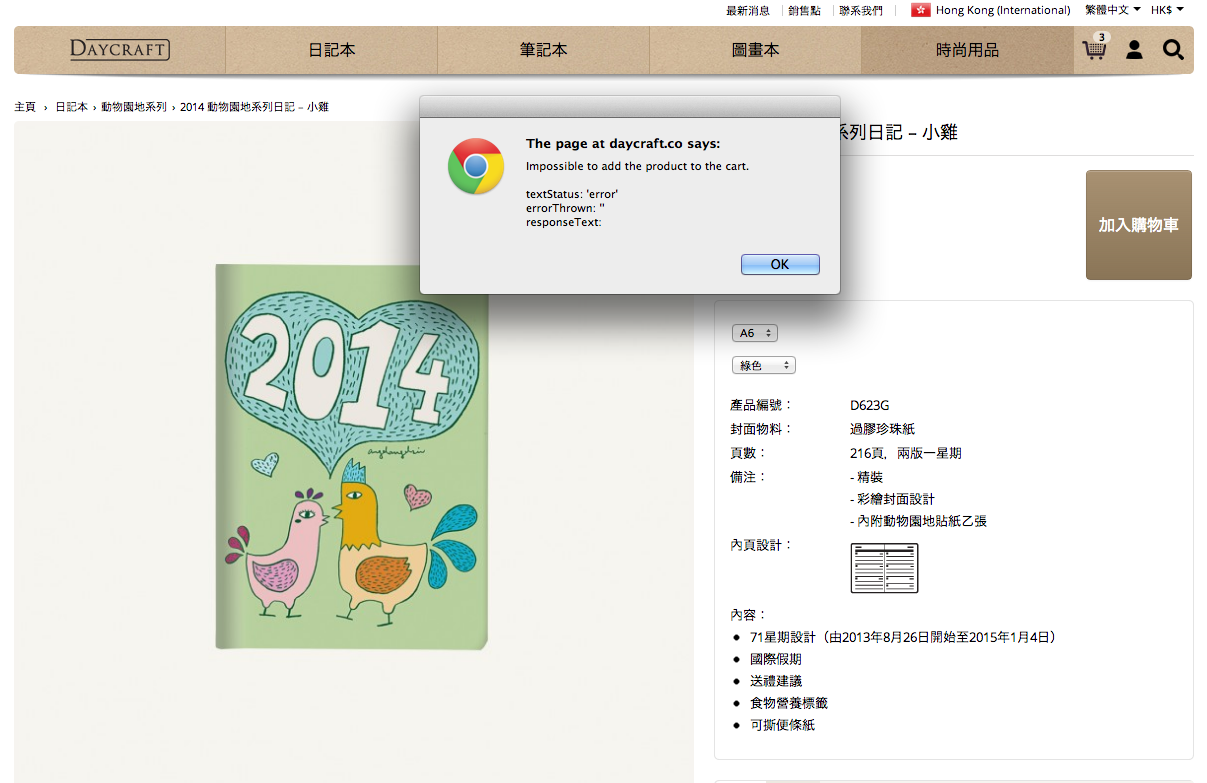Go to 動物園地系列 breadcrumb link
The image size is (1207, 783).
tap(134, 106)
